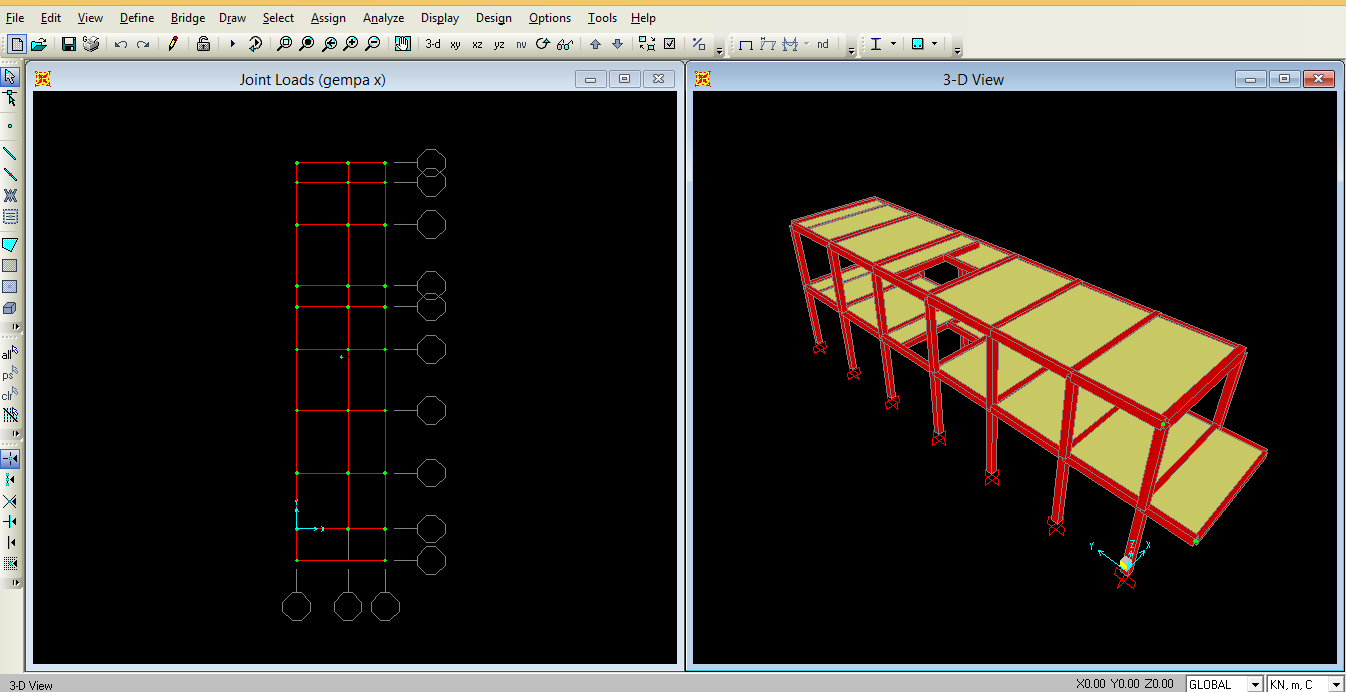Click the clr Clear Selection icon

(10, 395)
